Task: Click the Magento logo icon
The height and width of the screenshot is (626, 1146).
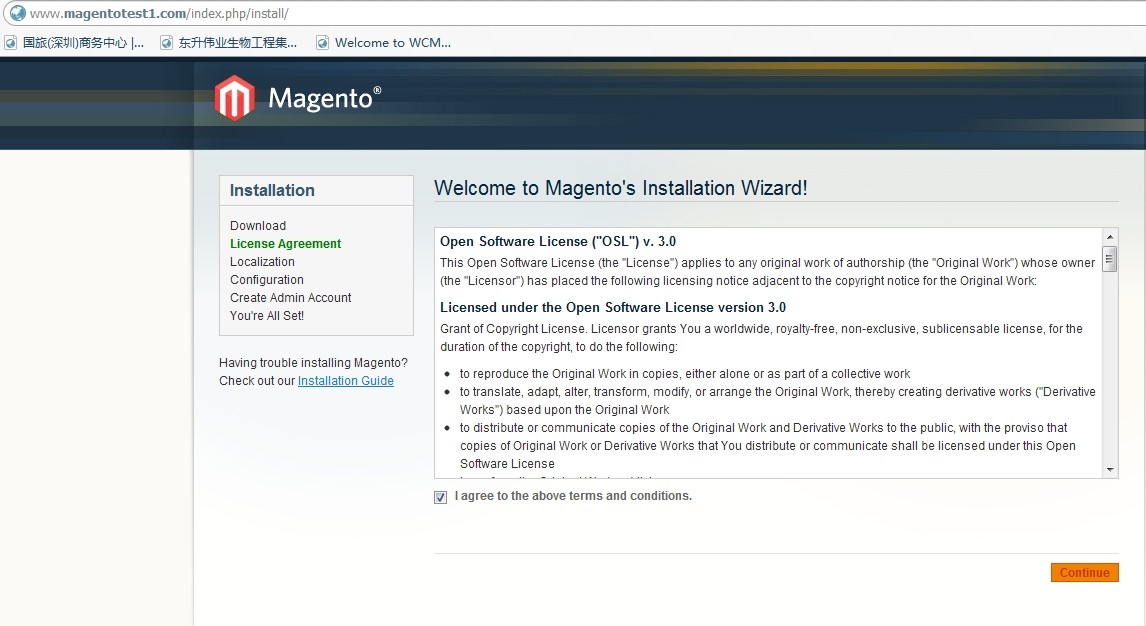Action: (234, 98)
